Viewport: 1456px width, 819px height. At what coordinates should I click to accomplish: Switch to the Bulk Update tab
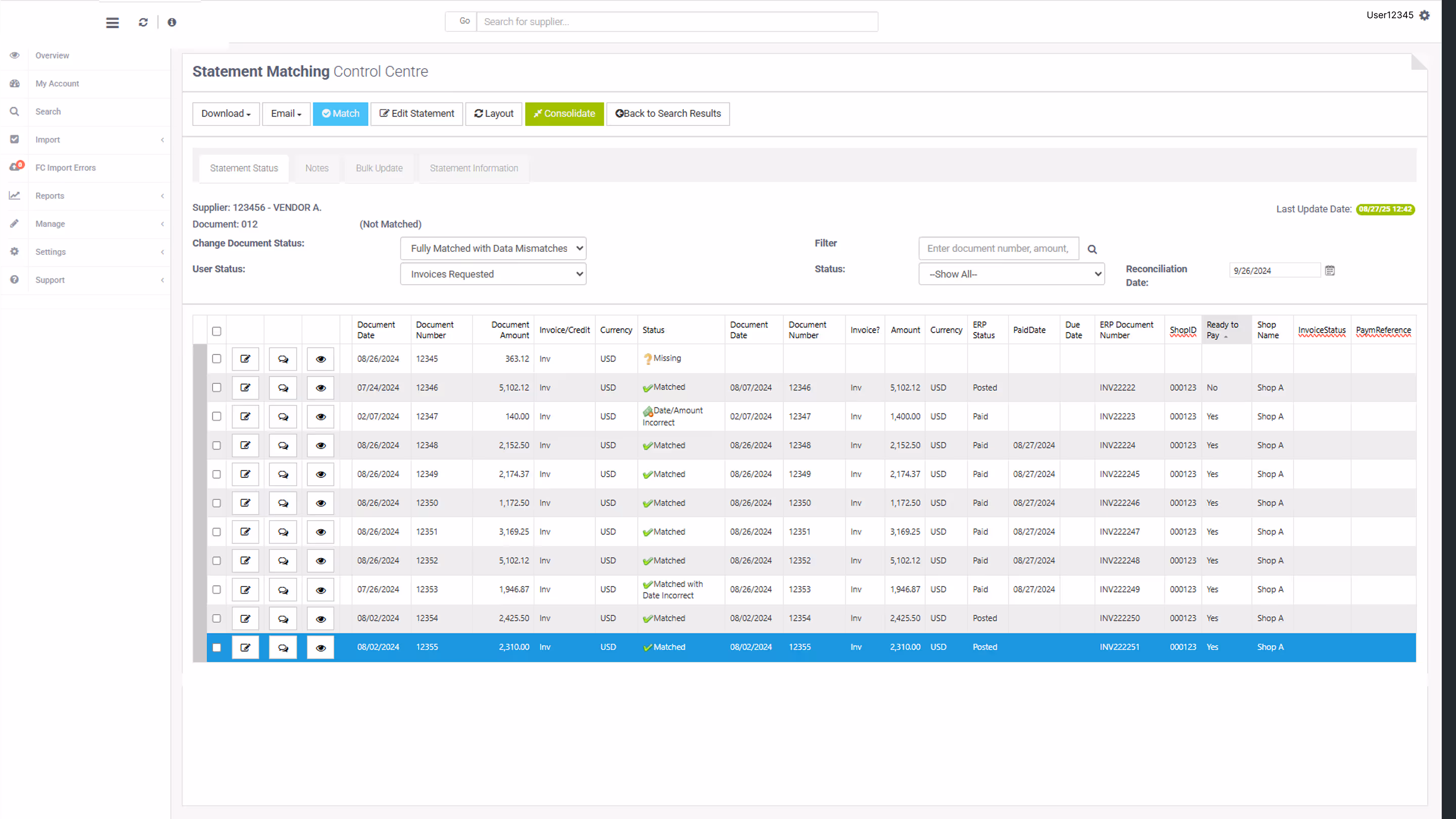(x=379, y=168)
